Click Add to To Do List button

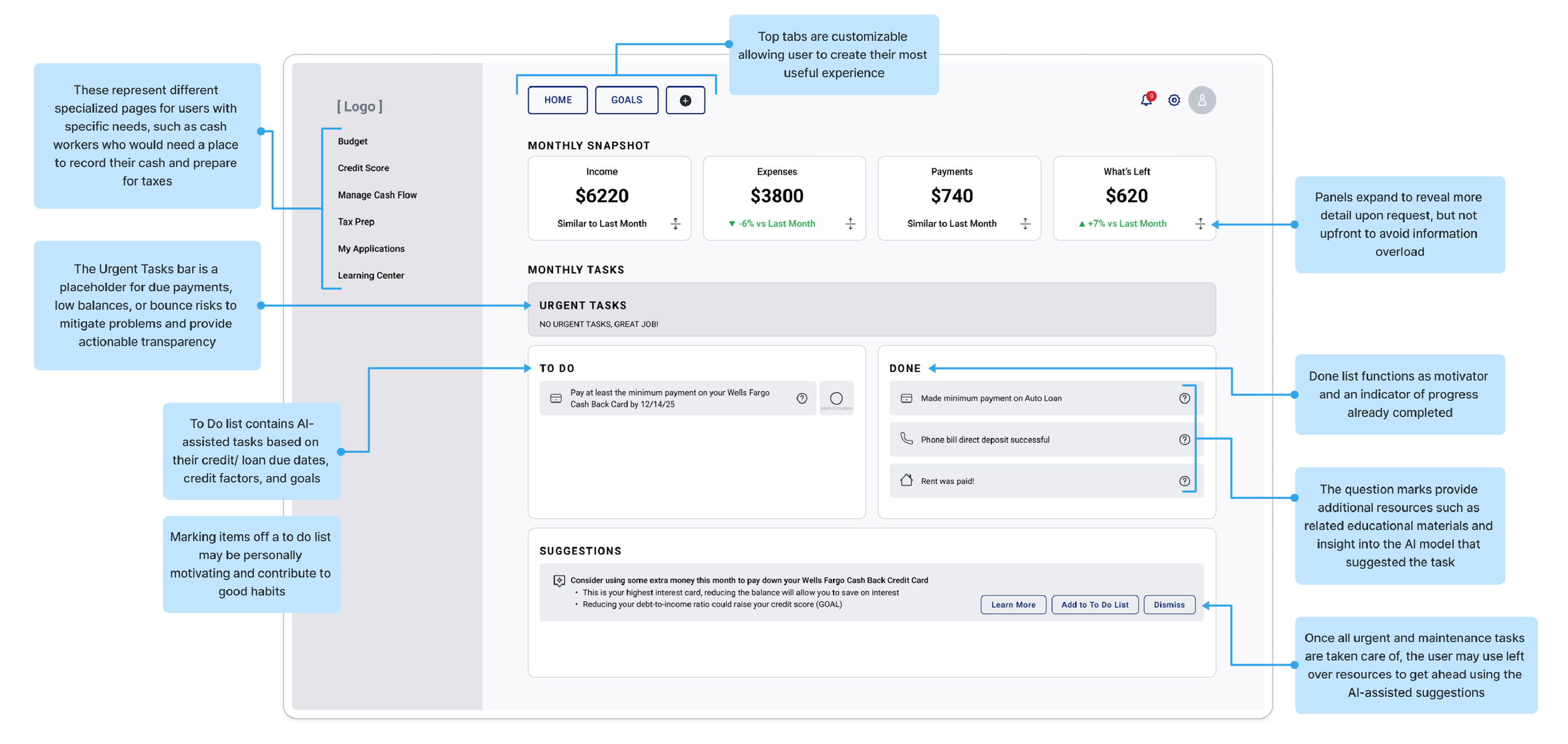(x=1094, y=604)
